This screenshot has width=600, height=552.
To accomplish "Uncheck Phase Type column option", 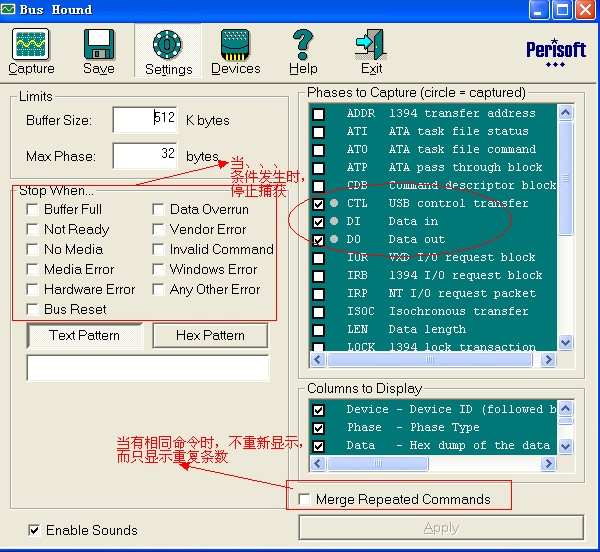I will (x=318, y=428).
